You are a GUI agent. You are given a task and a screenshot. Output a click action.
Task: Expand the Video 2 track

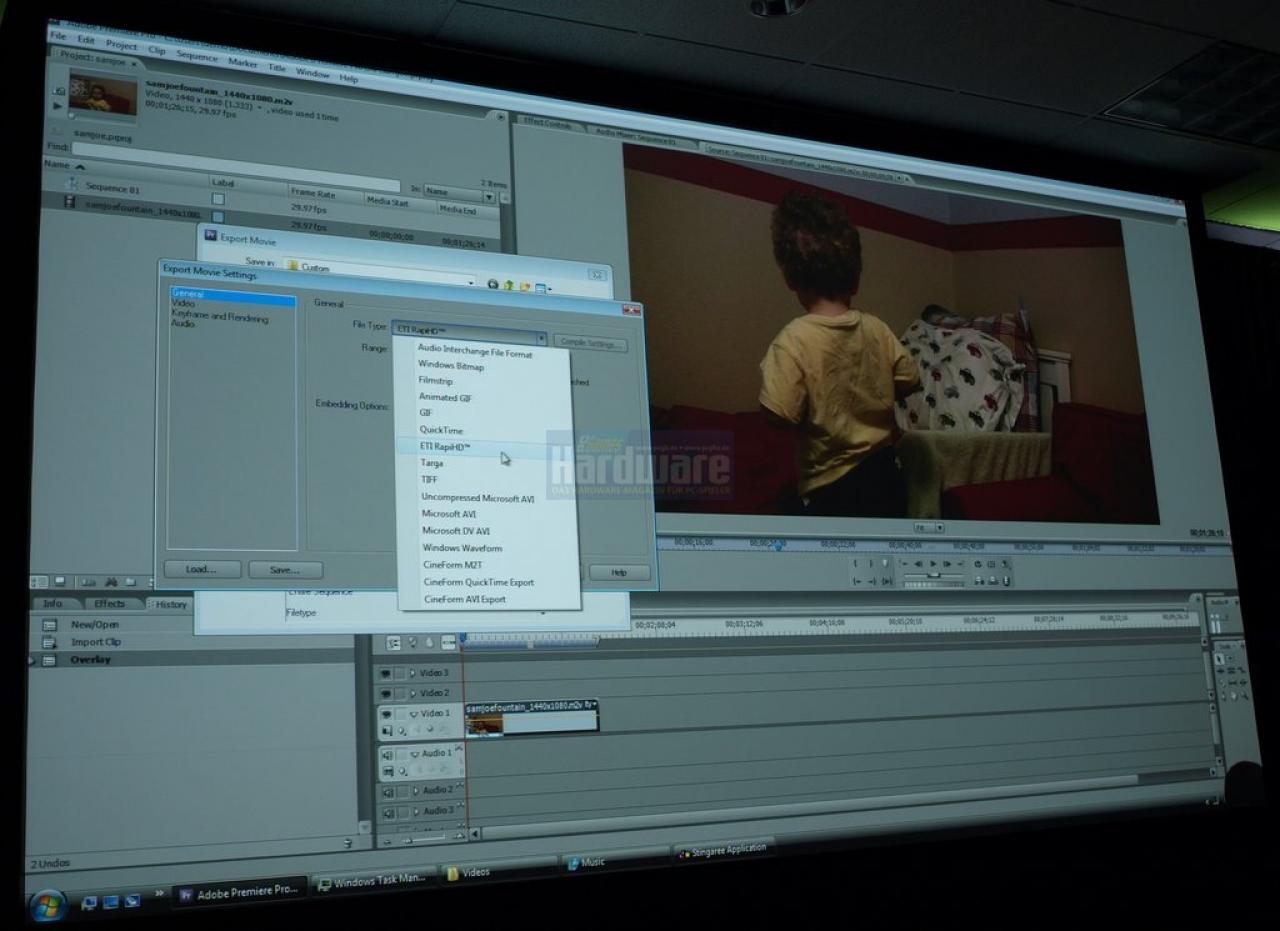pyautogui.click(x=412, y=693)
